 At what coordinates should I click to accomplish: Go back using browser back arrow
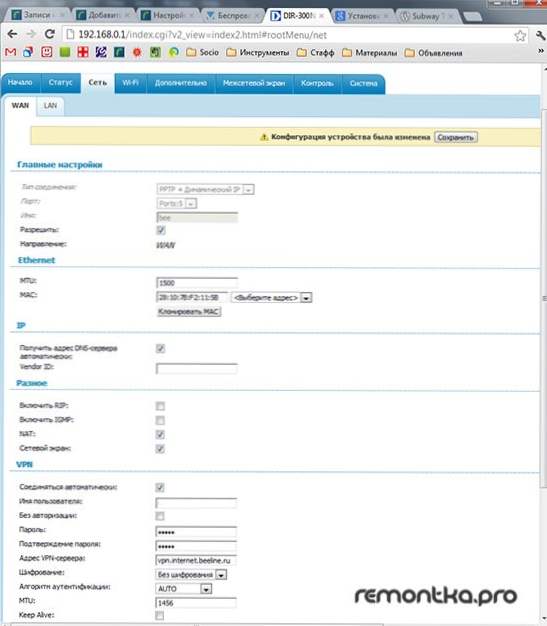(12, 34)
